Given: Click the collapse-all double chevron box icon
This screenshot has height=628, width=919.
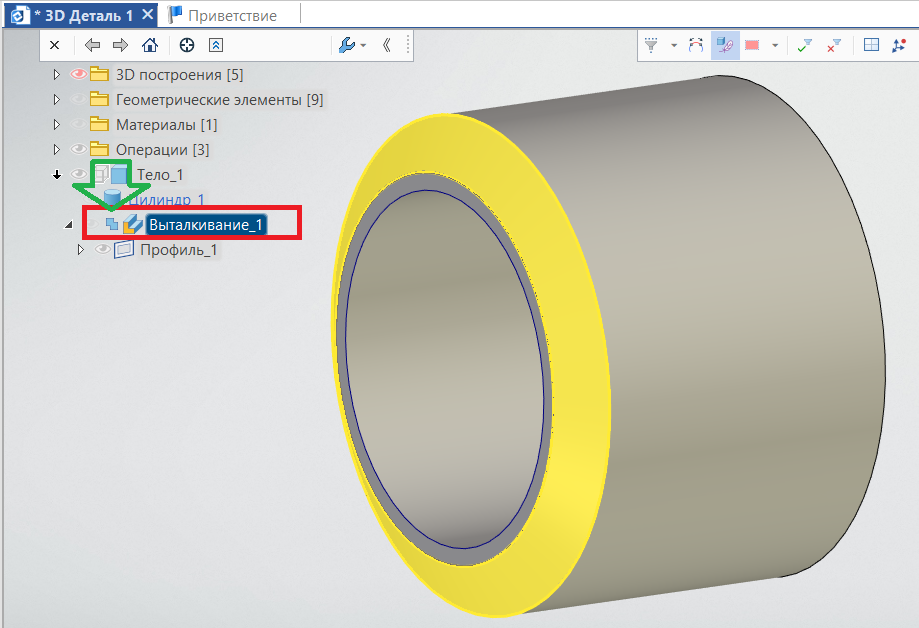Looking at the screenshot, I should [x=216, y=45].
